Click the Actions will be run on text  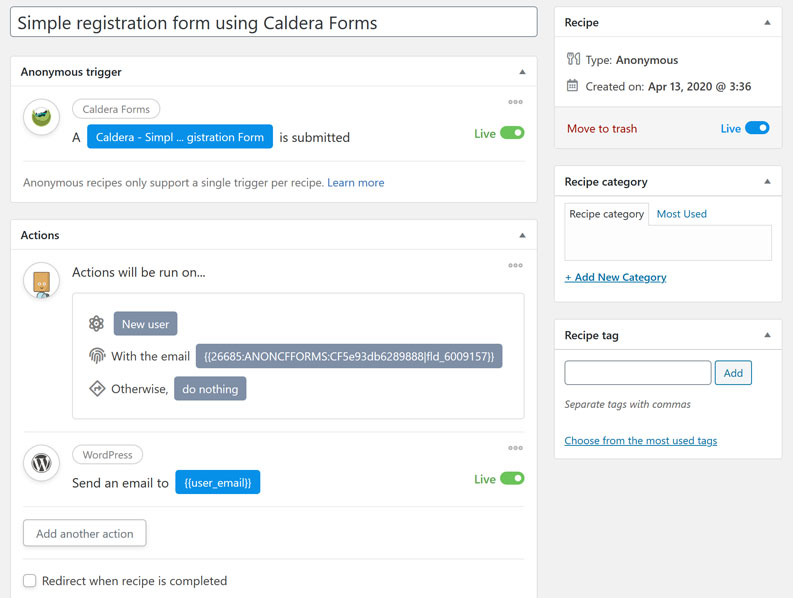(x=139, y=272)
